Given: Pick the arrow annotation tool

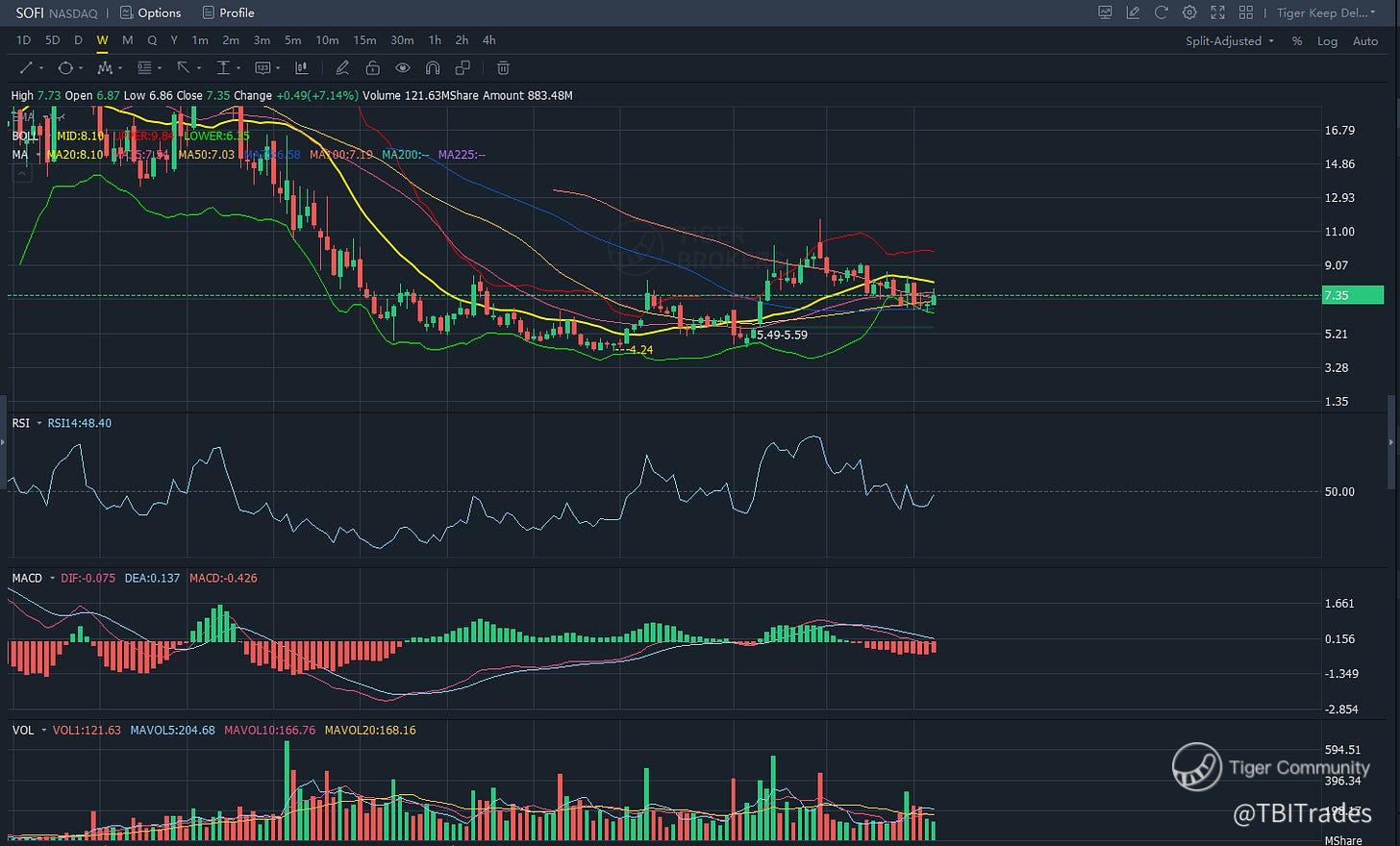Looking at the screenshot, I should point(183,68).
